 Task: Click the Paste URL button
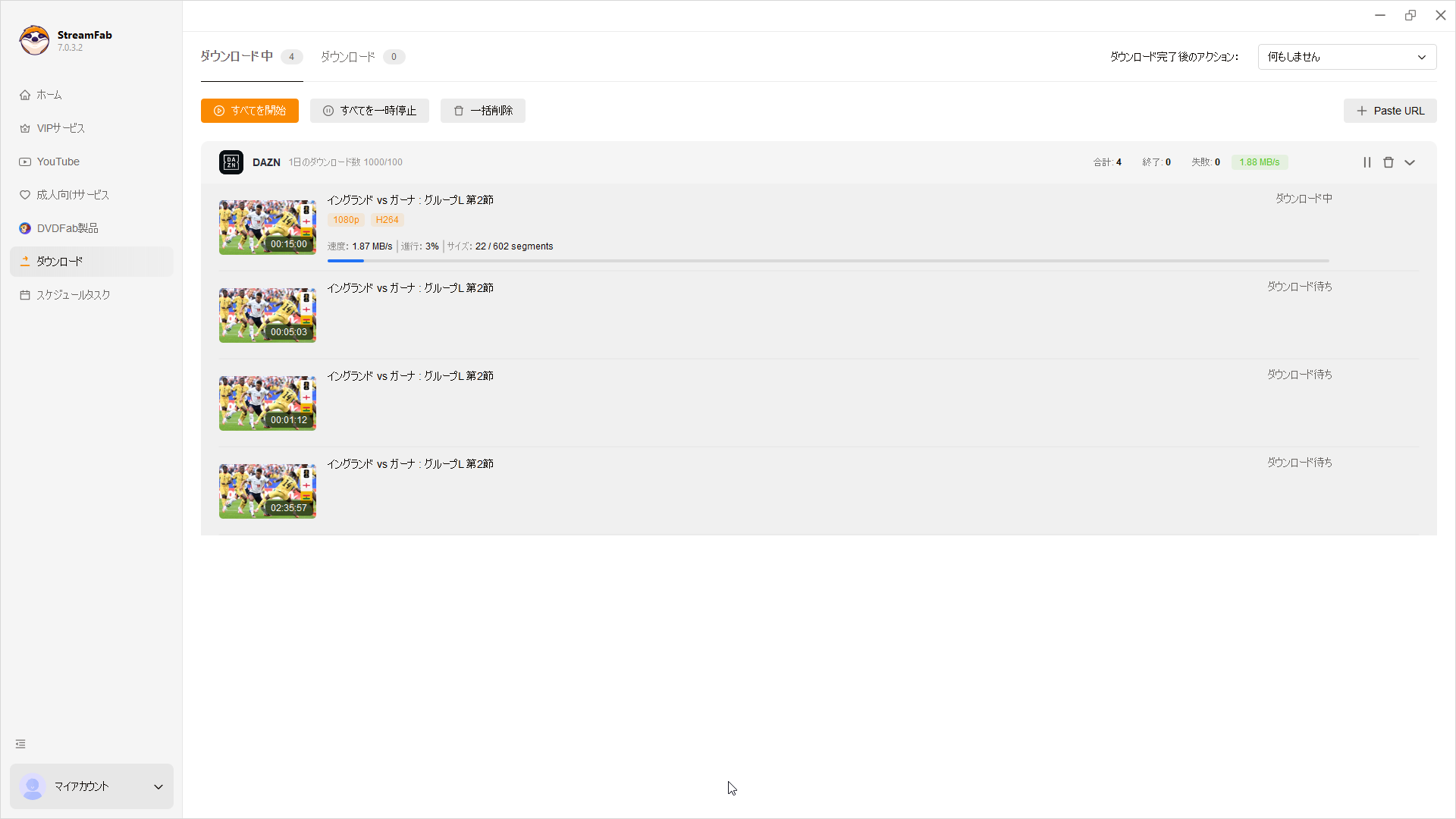(1390, 111)
